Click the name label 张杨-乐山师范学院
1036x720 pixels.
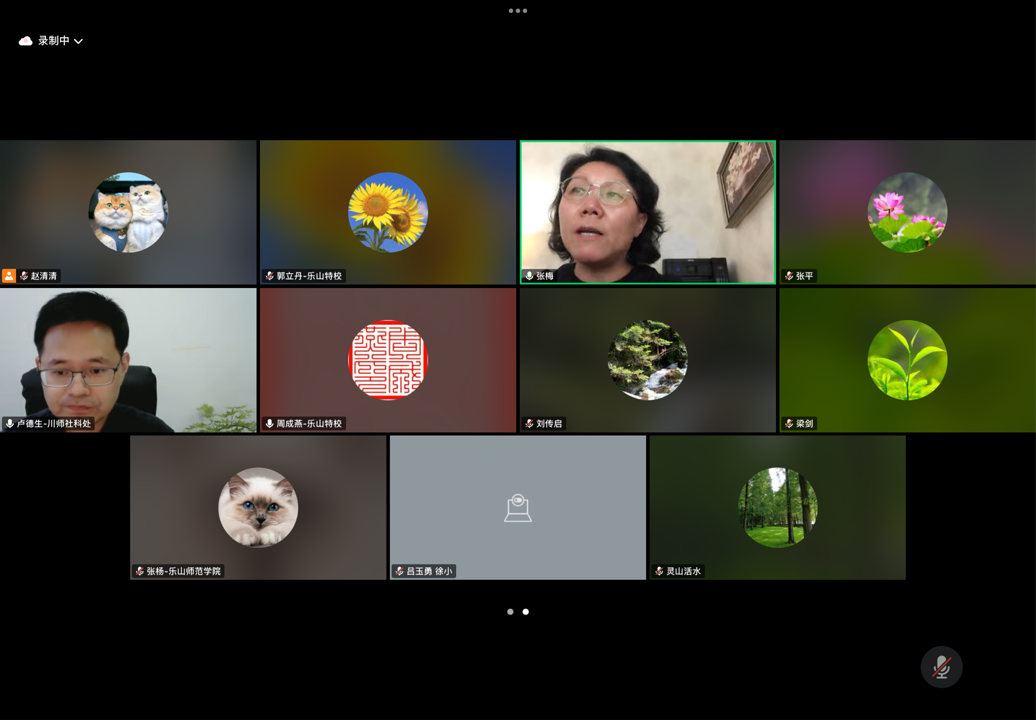[x=184, y=571]
